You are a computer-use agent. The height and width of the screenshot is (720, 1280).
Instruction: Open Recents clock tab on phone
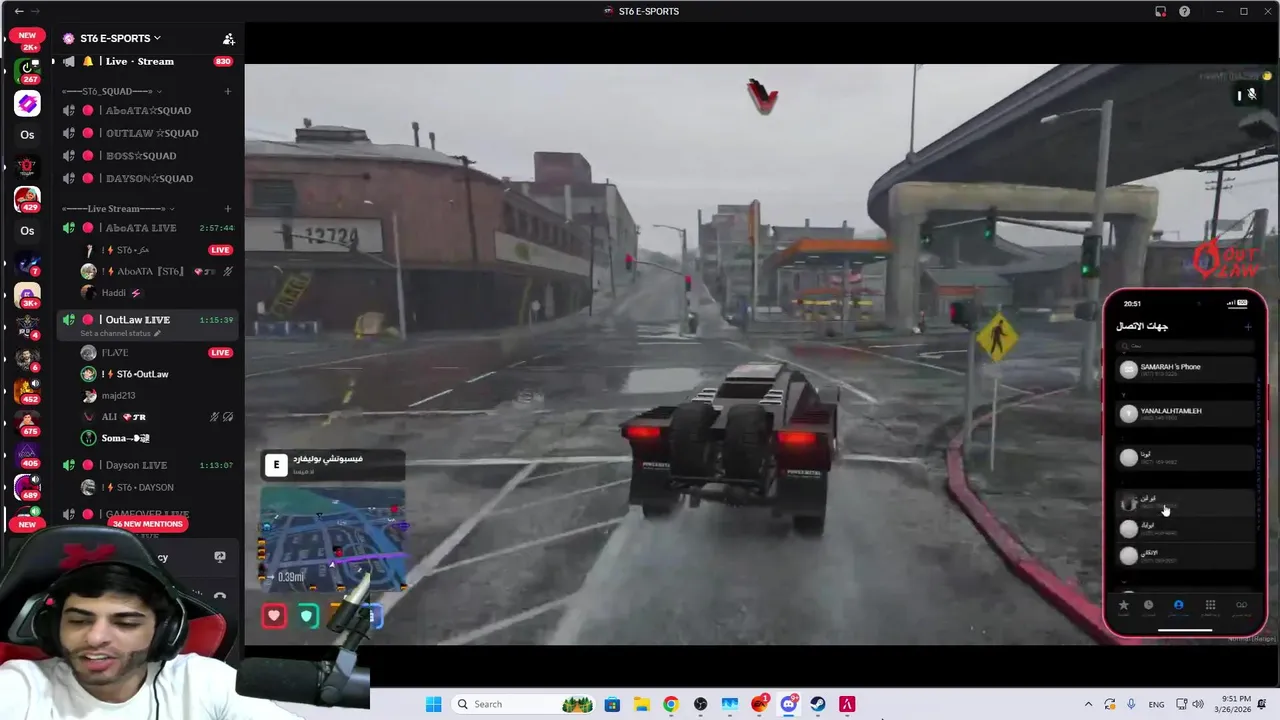point(1148,605)
